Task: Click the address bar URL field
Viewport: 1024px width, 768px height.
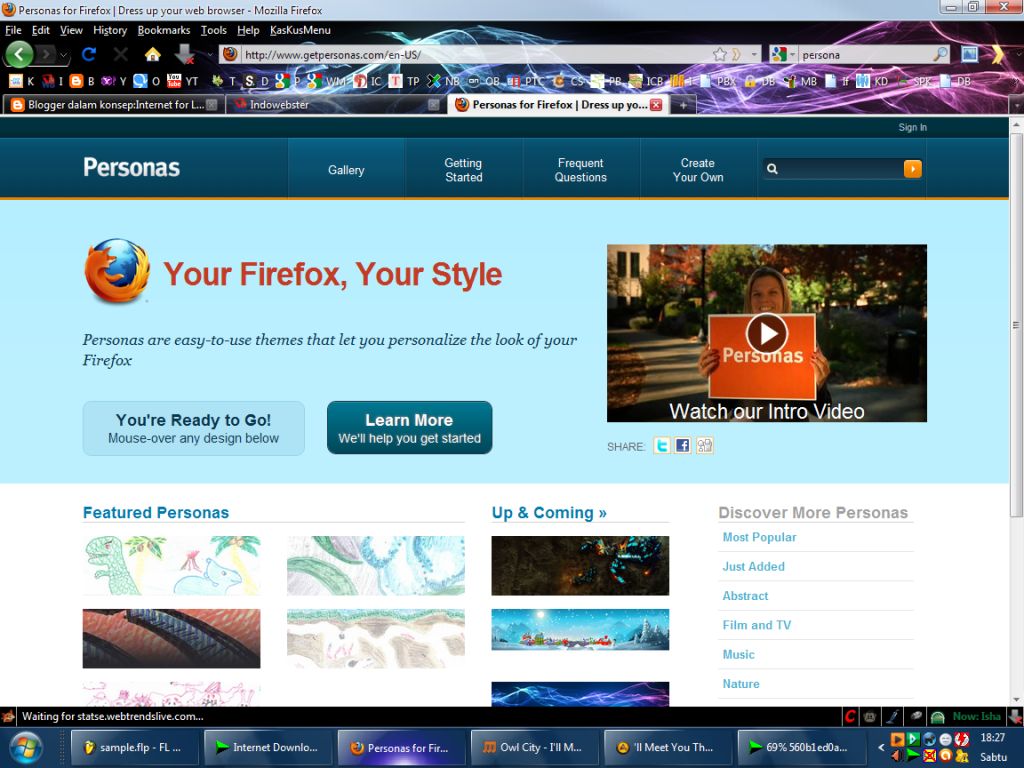Action: click(x=477, y=55)
